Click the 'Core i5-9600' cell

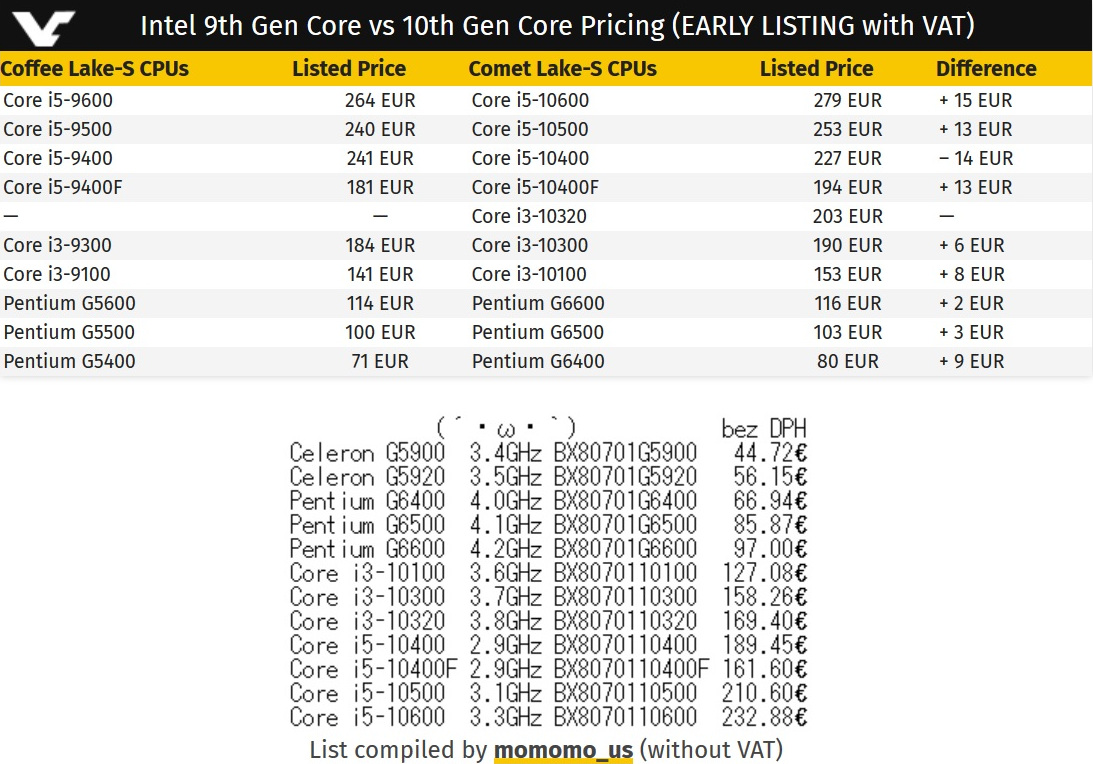point(58,100)
